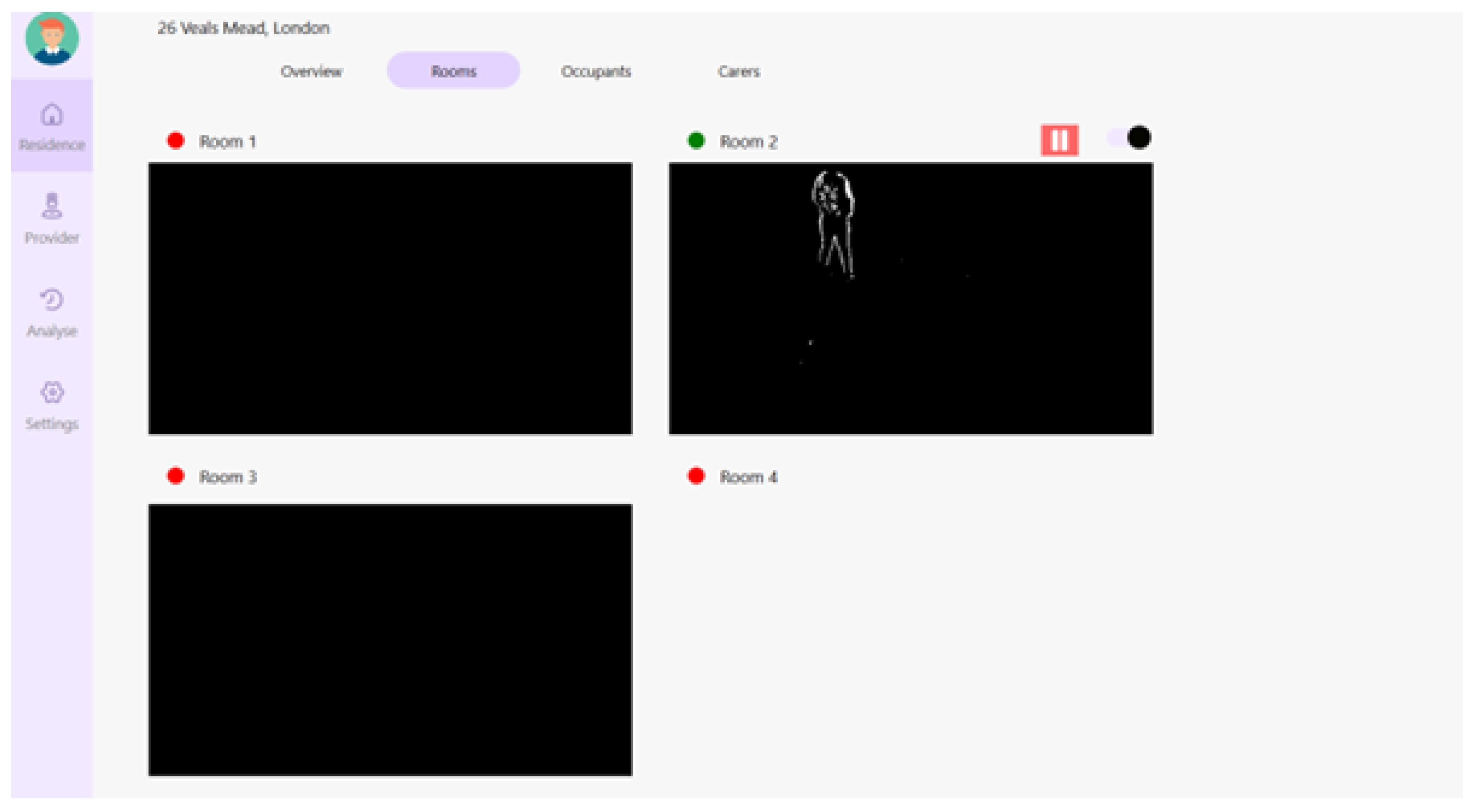Screen dimensions: 1474x812
Task: Select the Rooms tab
Action: click(x=453, y=71)
